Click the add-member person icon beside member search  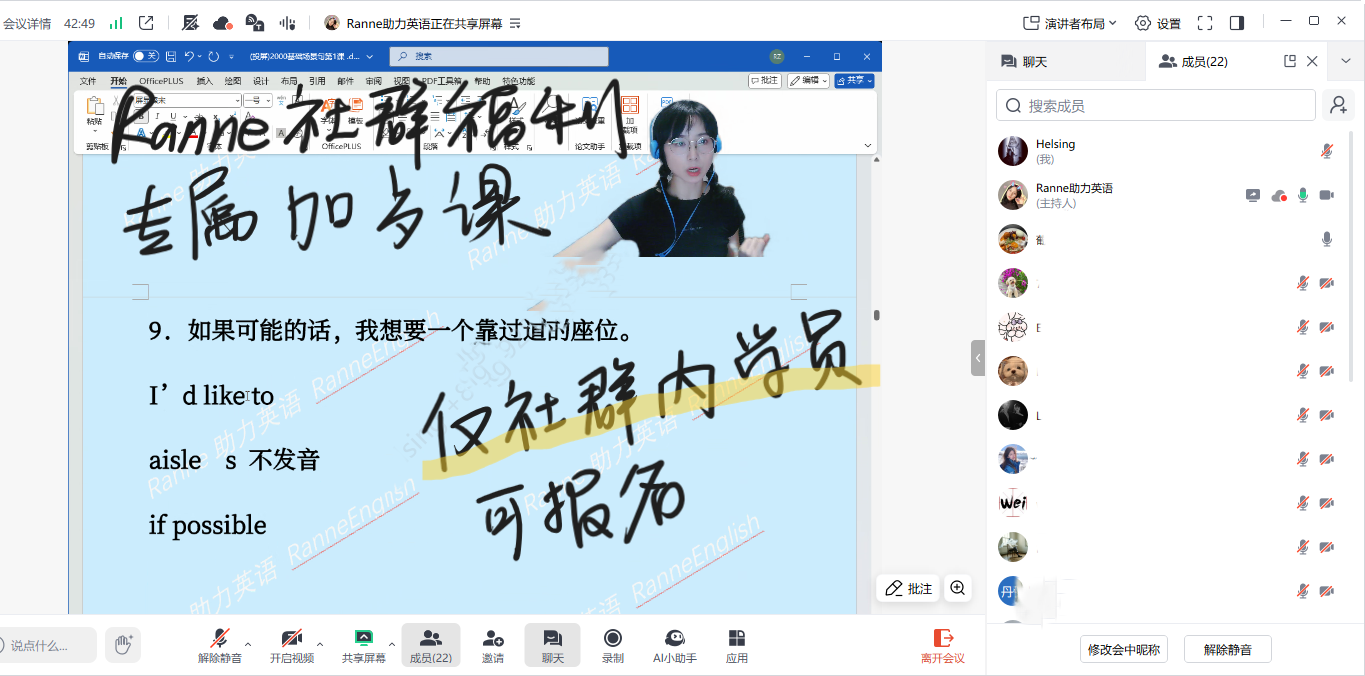click(x=1338, y=104)
